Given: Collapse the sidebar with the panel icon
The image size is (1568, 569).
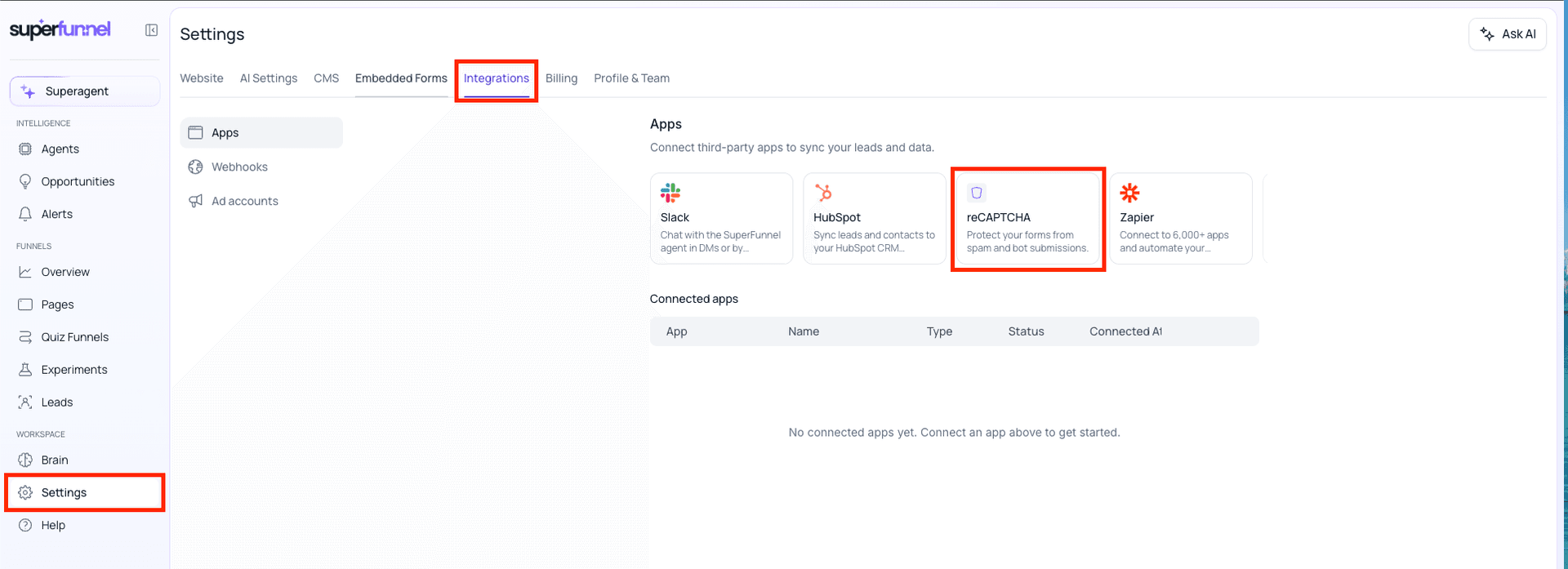Looking at the screenshot, I should click(x=151, y=30).
